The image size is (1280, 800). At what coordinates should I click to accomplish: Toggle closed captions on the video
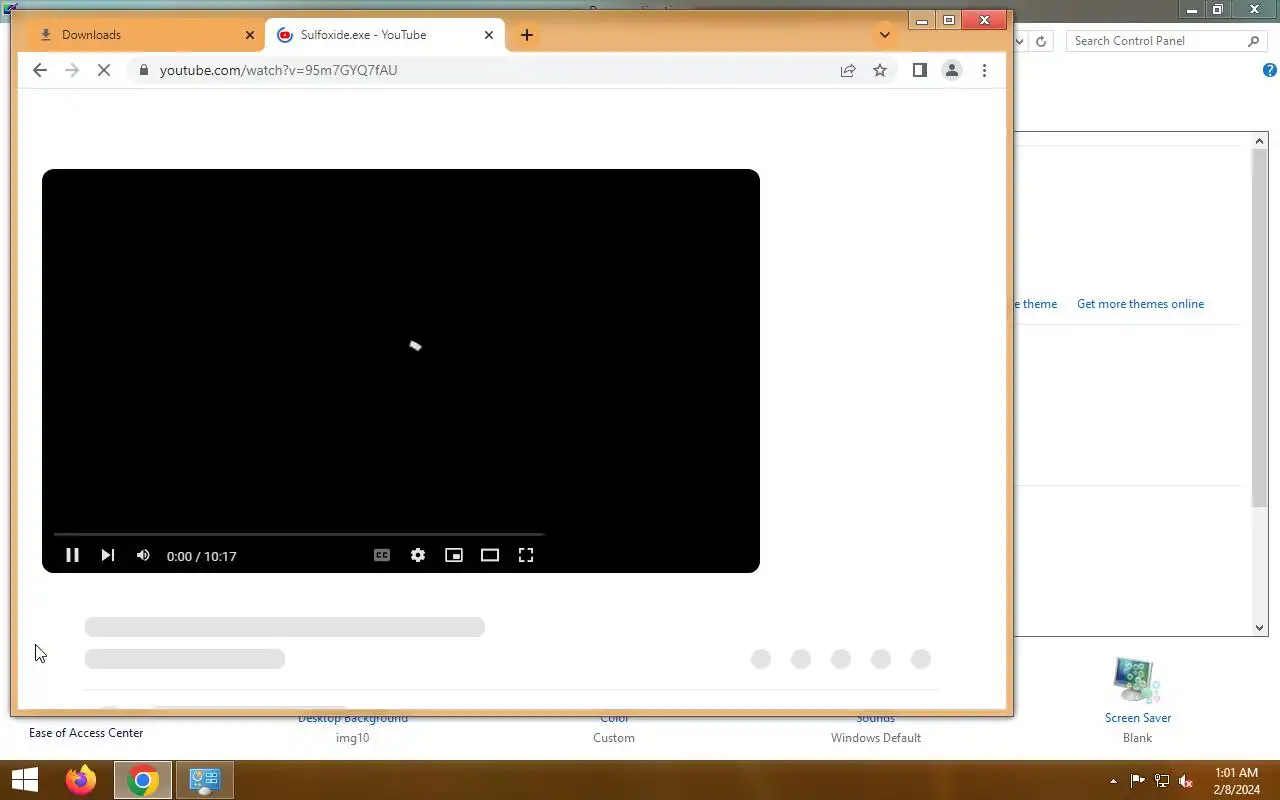point(382,555)
